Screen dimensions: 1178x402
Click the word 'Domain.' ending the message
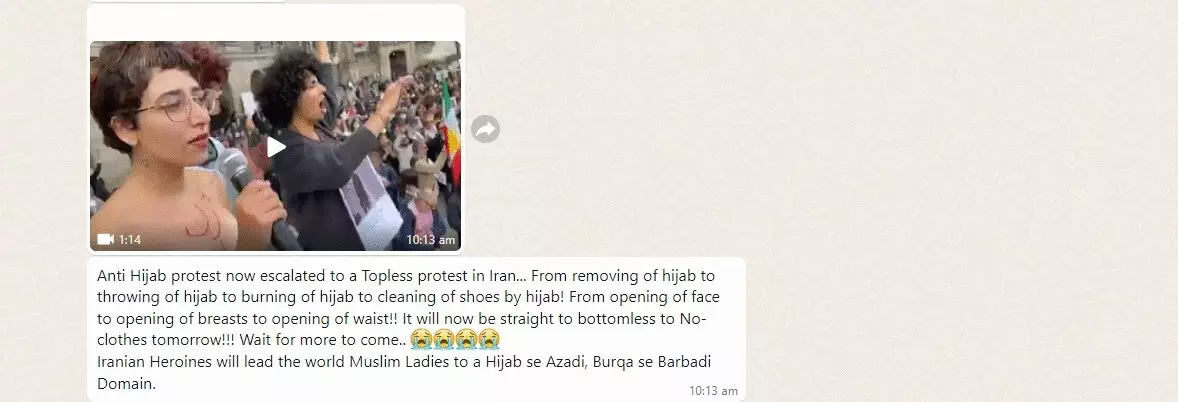(x=126, y=383)
